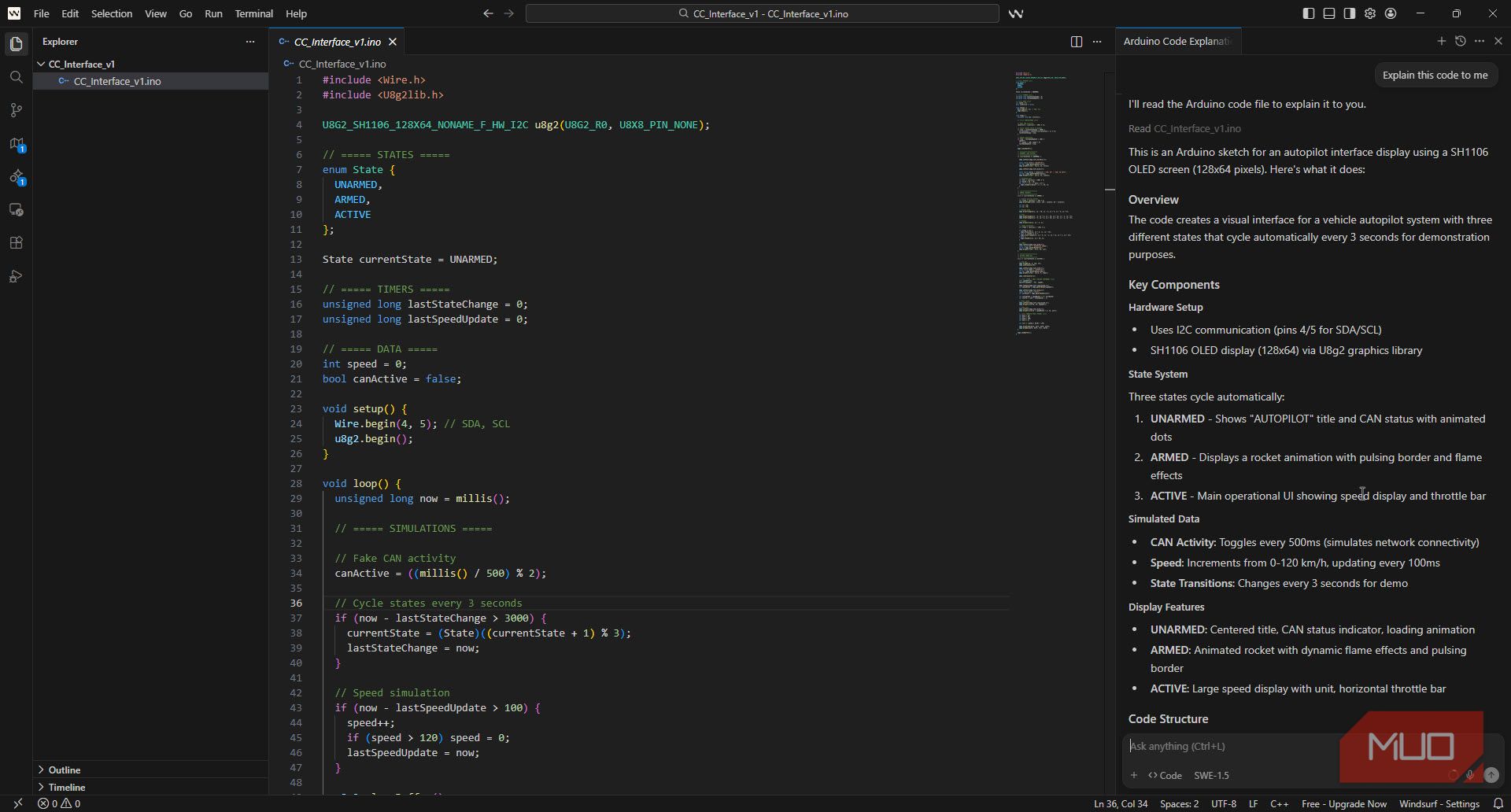The height and width of the screenshot is (812, 1511).
Task: Close the Arduino Code Explanation panel
Action: [x=1498, y=41]
